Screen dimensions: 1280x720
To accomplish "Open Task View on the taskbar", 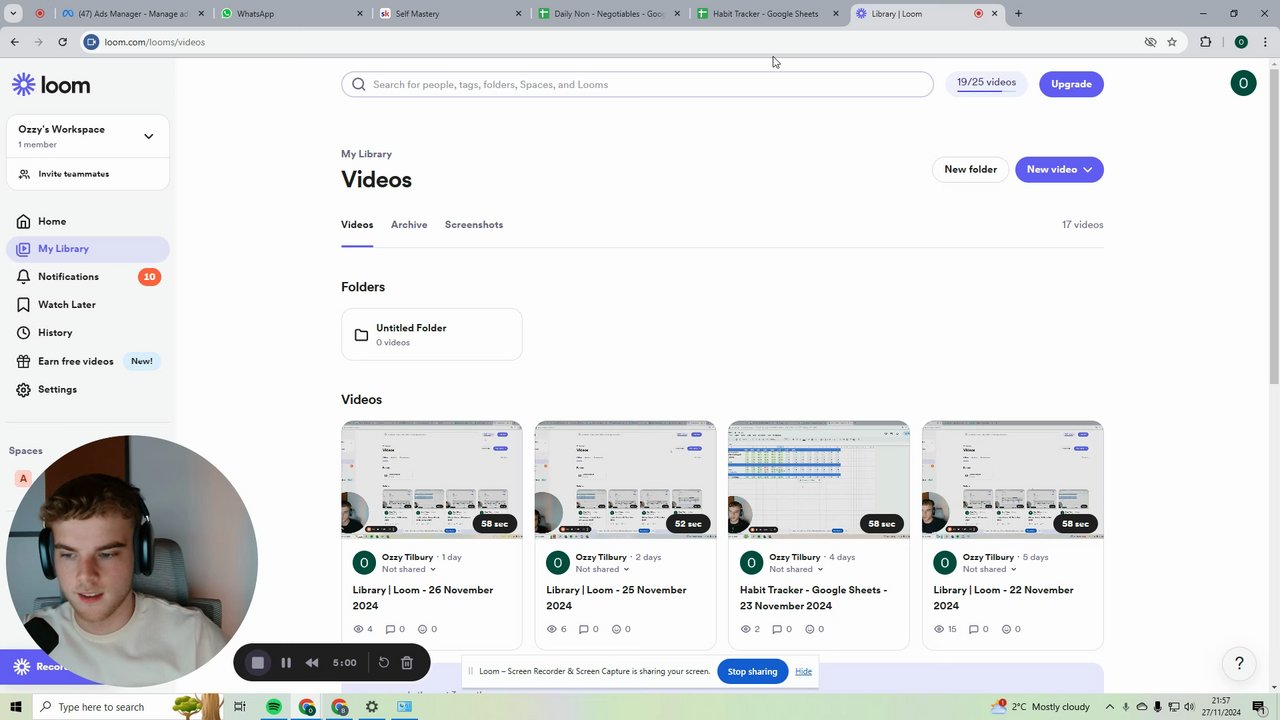I will coord(240,707).
